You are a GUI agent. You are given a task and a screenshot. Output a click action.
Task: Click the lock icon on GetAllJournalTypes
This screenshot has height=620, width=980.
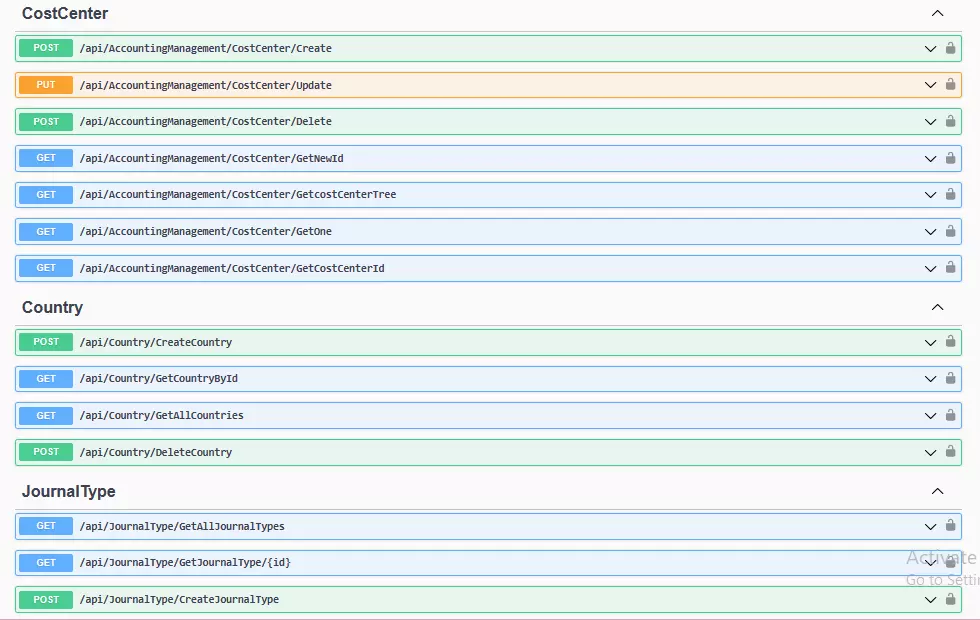[x=950, y=525]
